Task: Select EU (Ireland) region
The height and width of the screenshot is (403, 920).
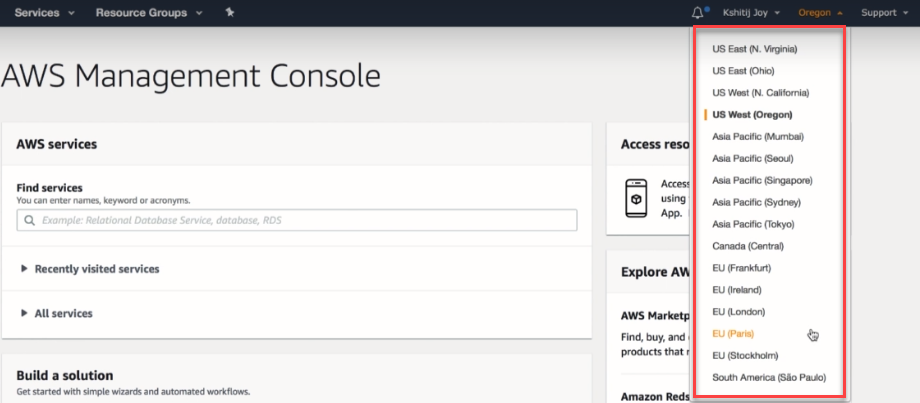Action: click(737, 290)
